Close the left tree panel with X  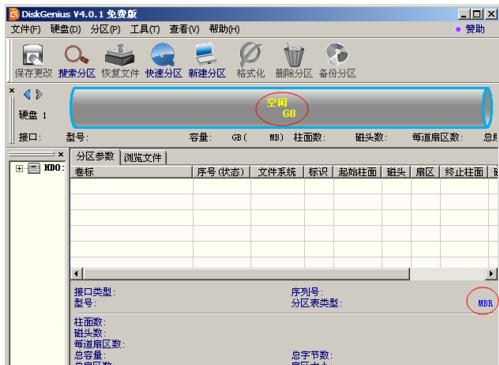pyautogui.click(x=61, y=154)
